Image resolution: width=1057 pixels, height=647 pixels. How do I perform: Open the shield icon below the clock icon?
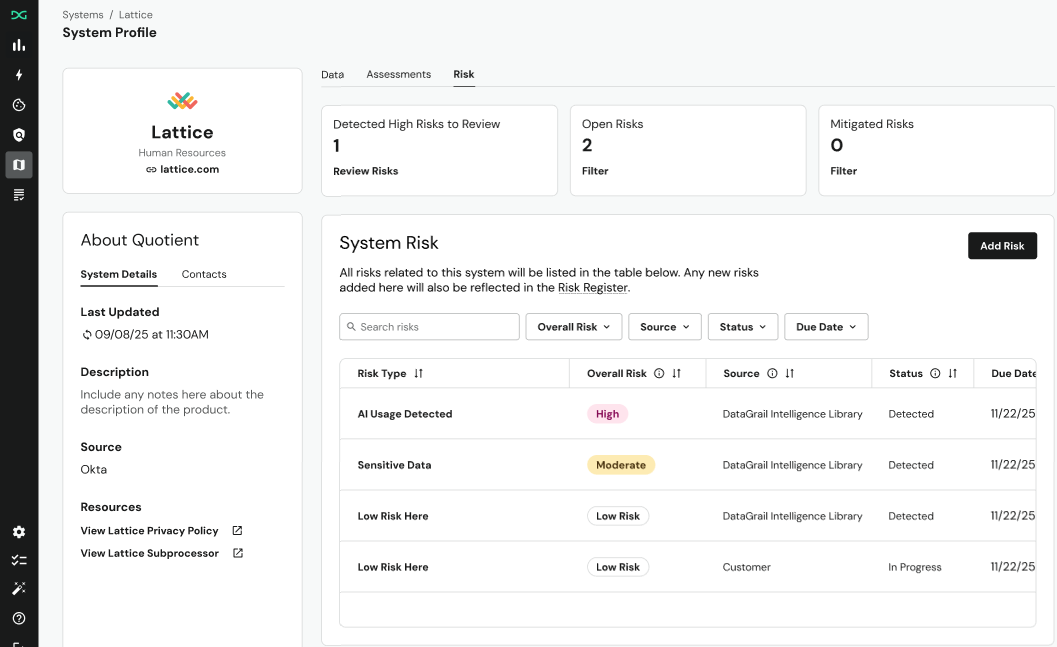click(19, 135)
